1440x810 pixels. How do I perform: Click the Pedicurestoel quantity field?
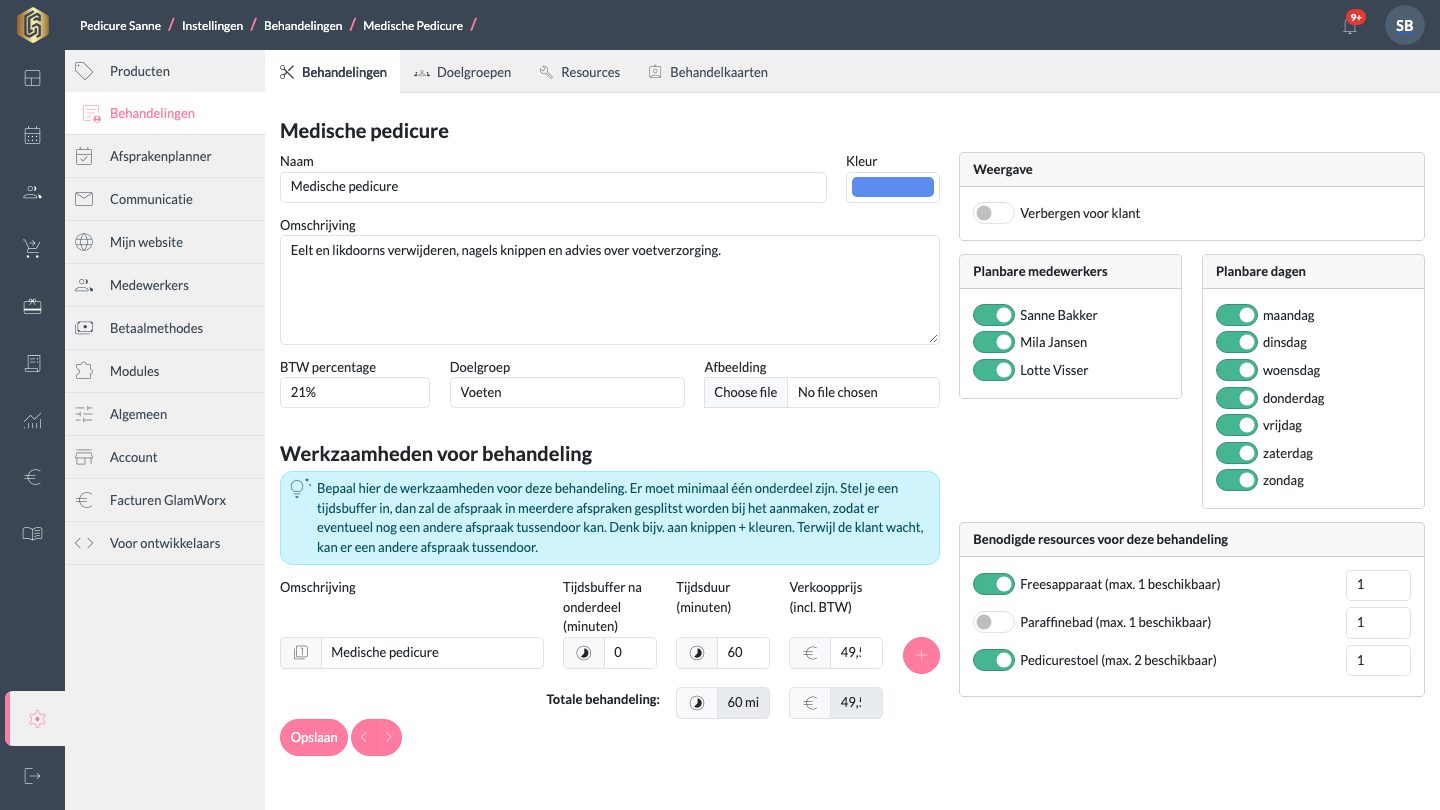coord(1378,660)
